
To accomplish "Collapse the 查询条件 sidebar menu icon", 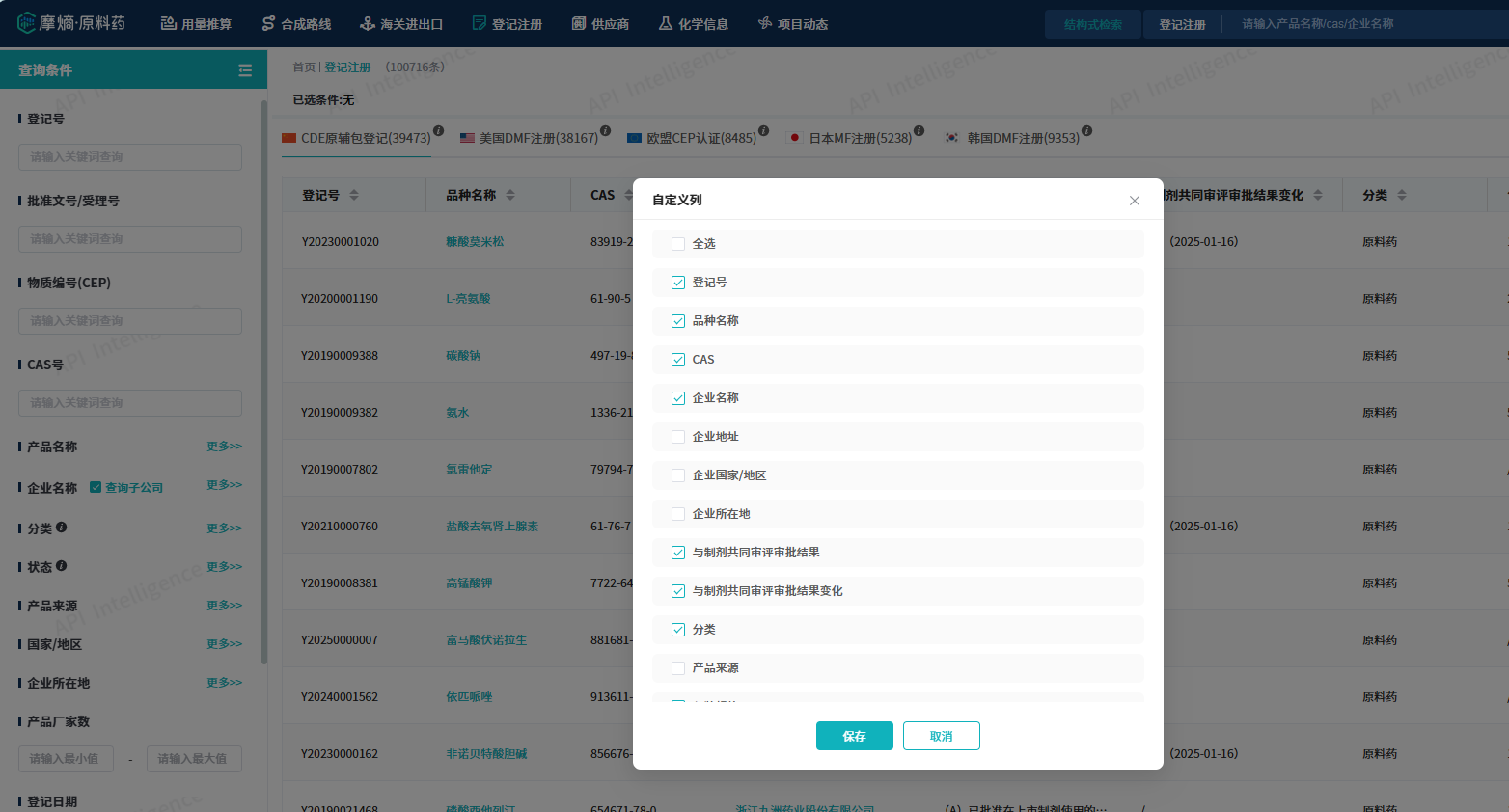I will 245,70.
